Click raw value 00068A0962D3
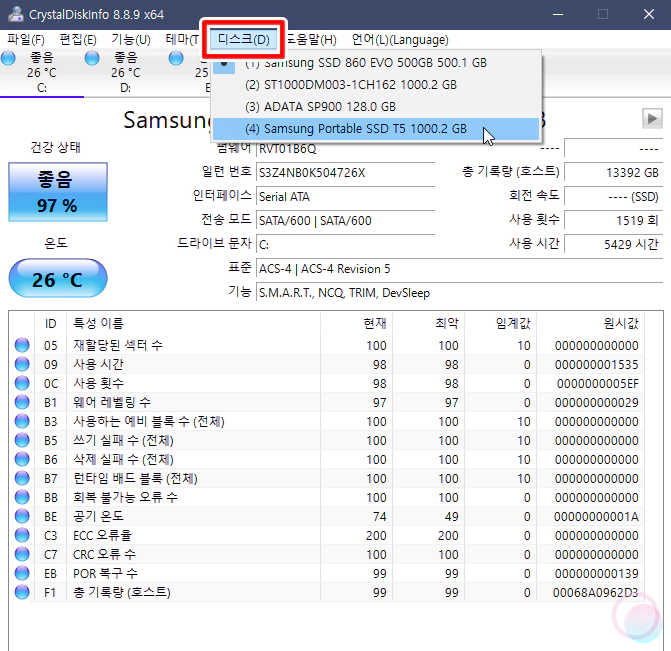 pos(595,592)
